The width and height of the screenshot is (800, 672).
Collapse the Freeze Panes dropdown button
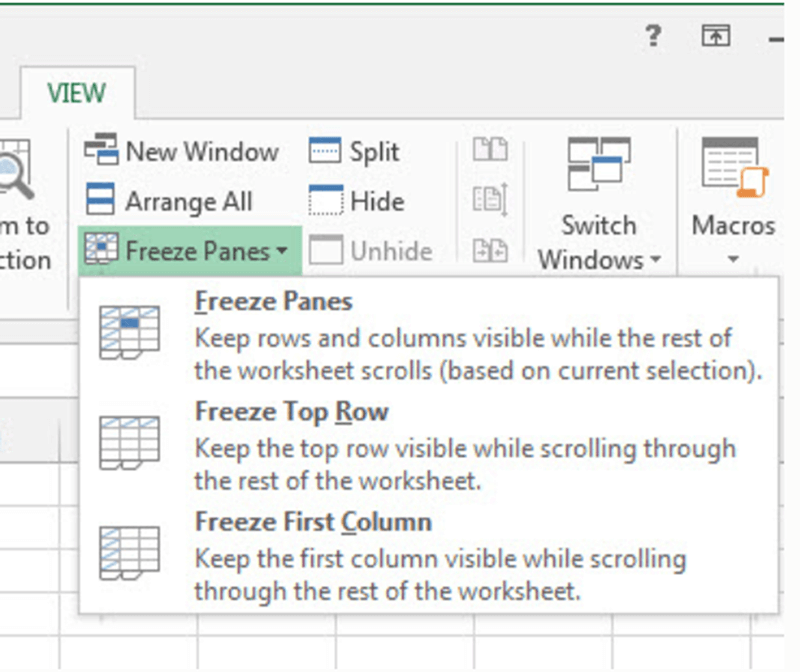(189, 250)
